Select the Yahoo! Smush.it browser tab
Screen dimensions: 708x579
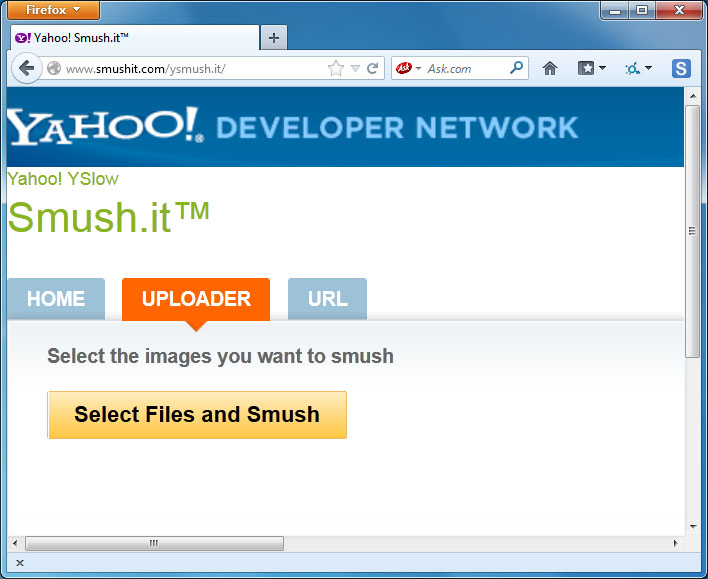(135, 38)
